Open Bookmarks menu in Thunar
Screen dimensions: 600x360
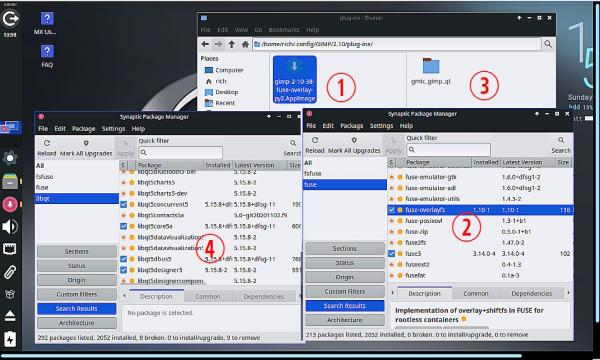coord(284,29)
